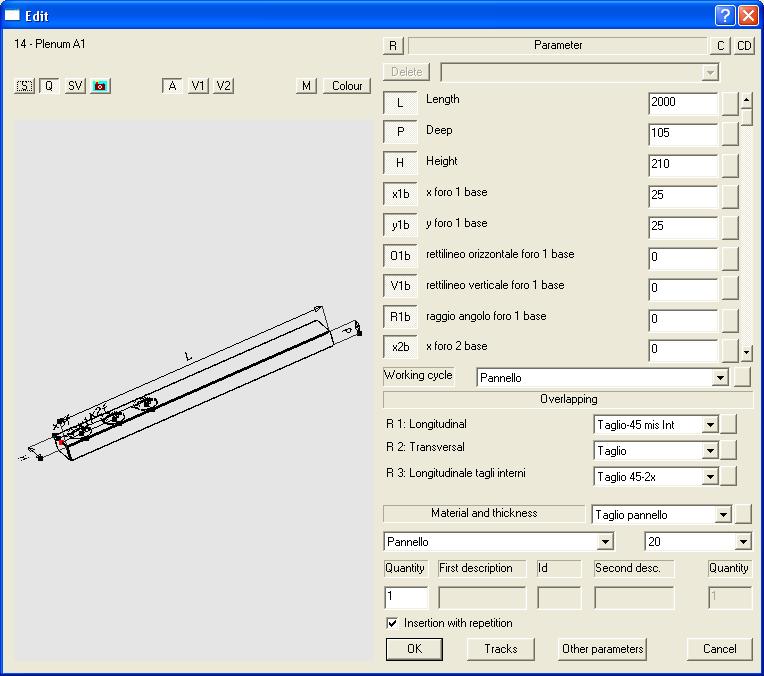This screenshot has width=764, height=676.
Task: Switch to the V2 view
Action: point(223,86)
